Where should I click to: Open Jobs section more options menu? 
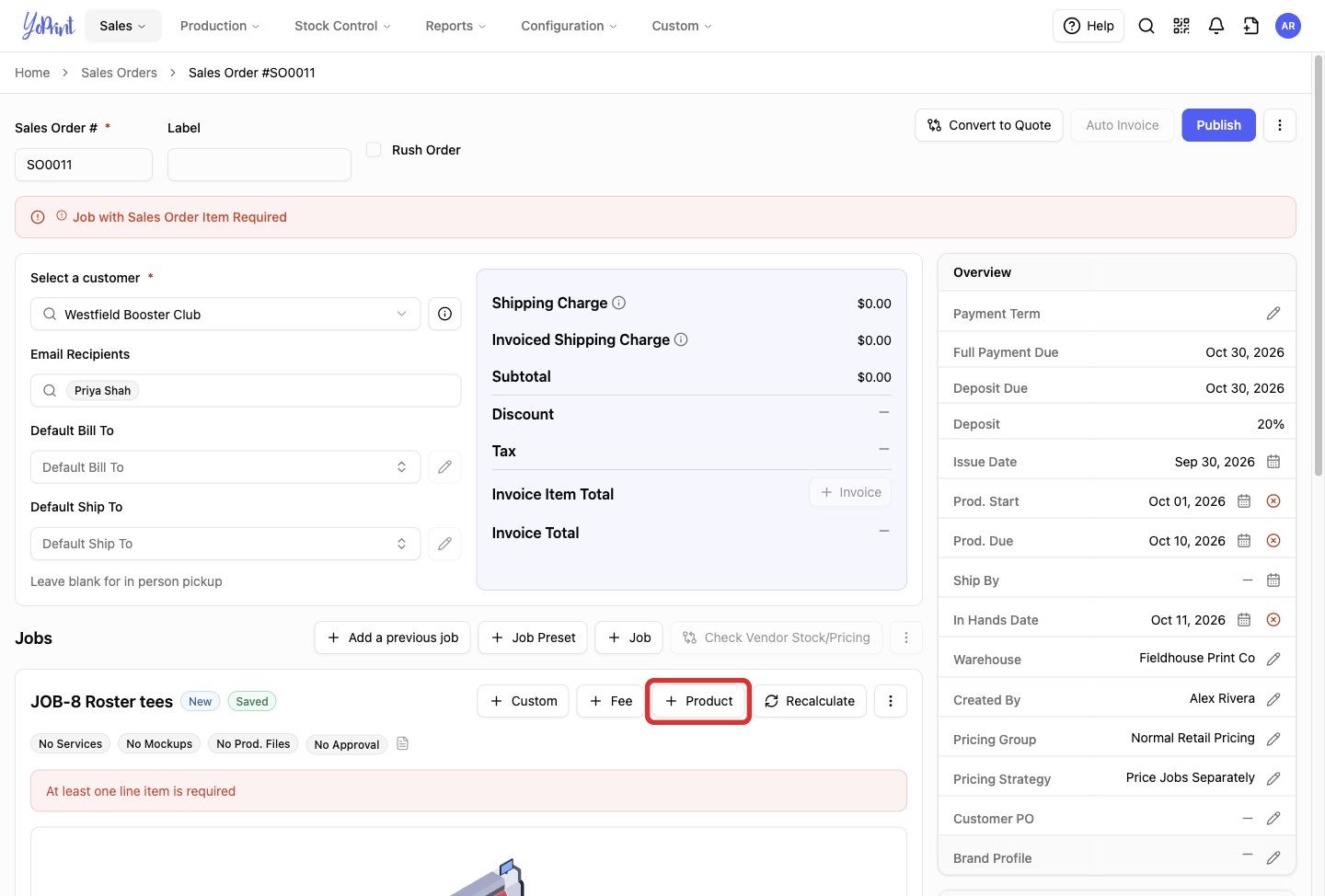coord(906,638)
